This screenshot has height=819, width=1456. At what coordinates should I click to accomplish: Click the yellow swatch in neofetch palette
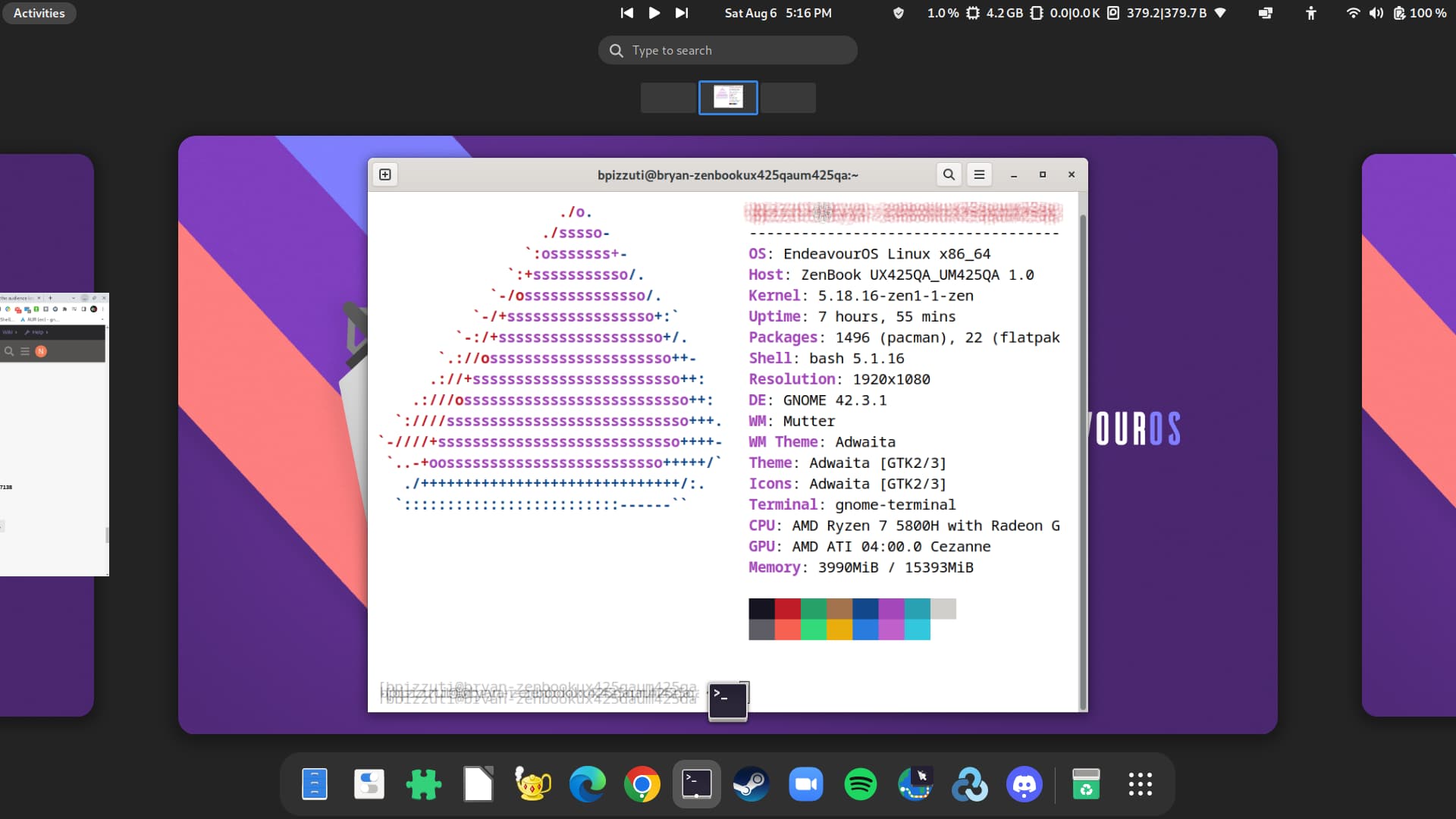[839, 629]
